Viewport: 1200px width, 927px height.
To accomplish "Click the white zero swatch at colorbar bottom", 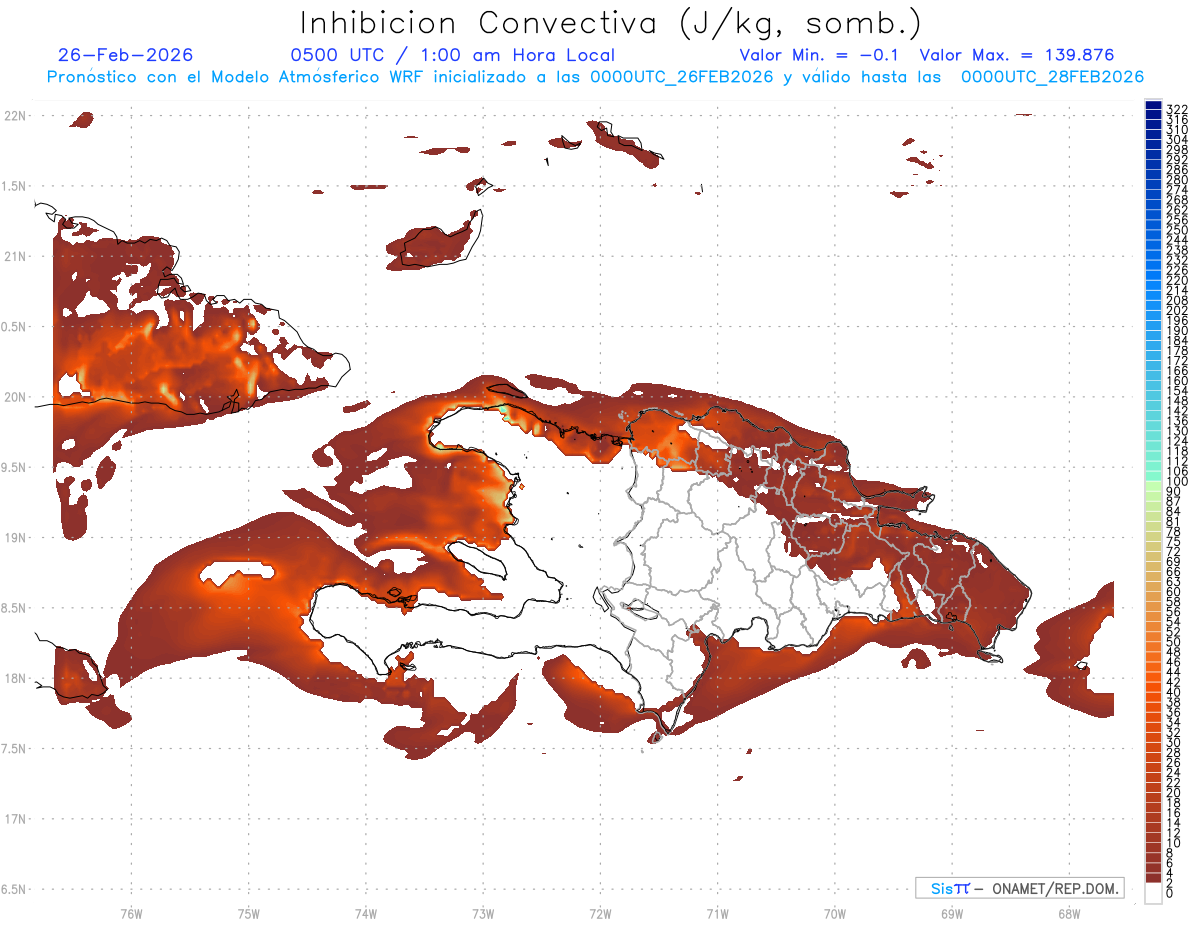I will click(x=1154, y=893).
